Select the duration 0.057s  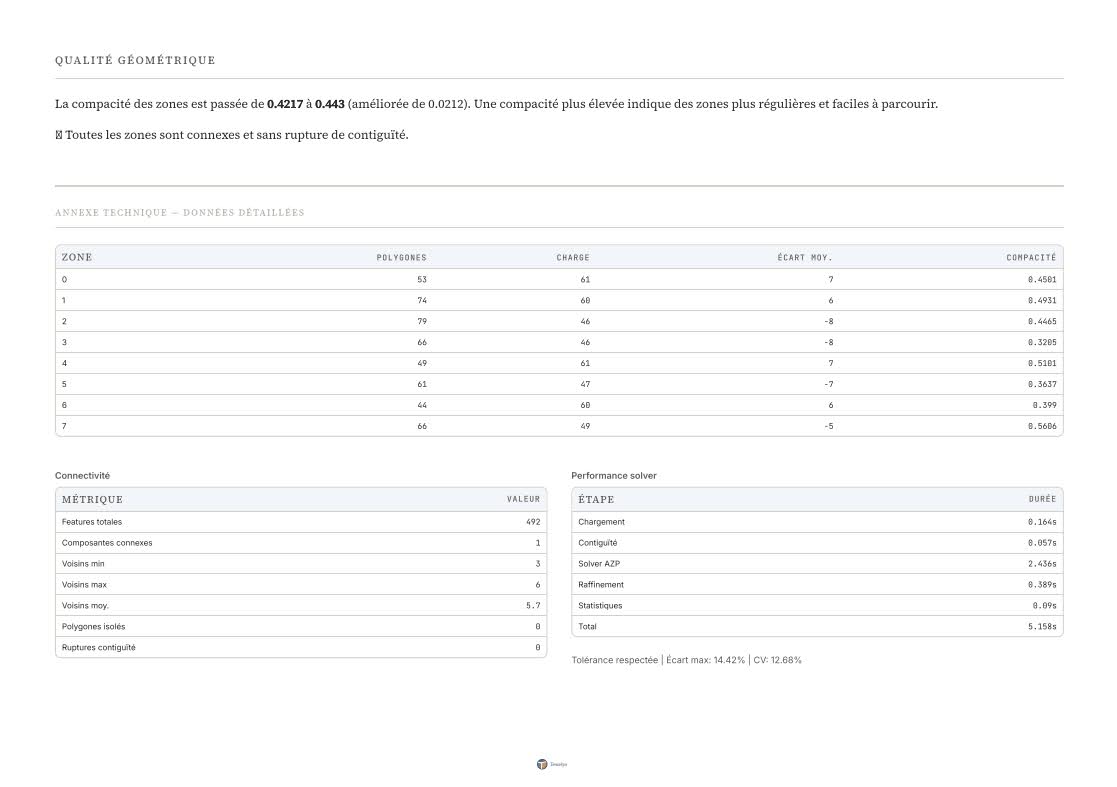coord(1042,543)
